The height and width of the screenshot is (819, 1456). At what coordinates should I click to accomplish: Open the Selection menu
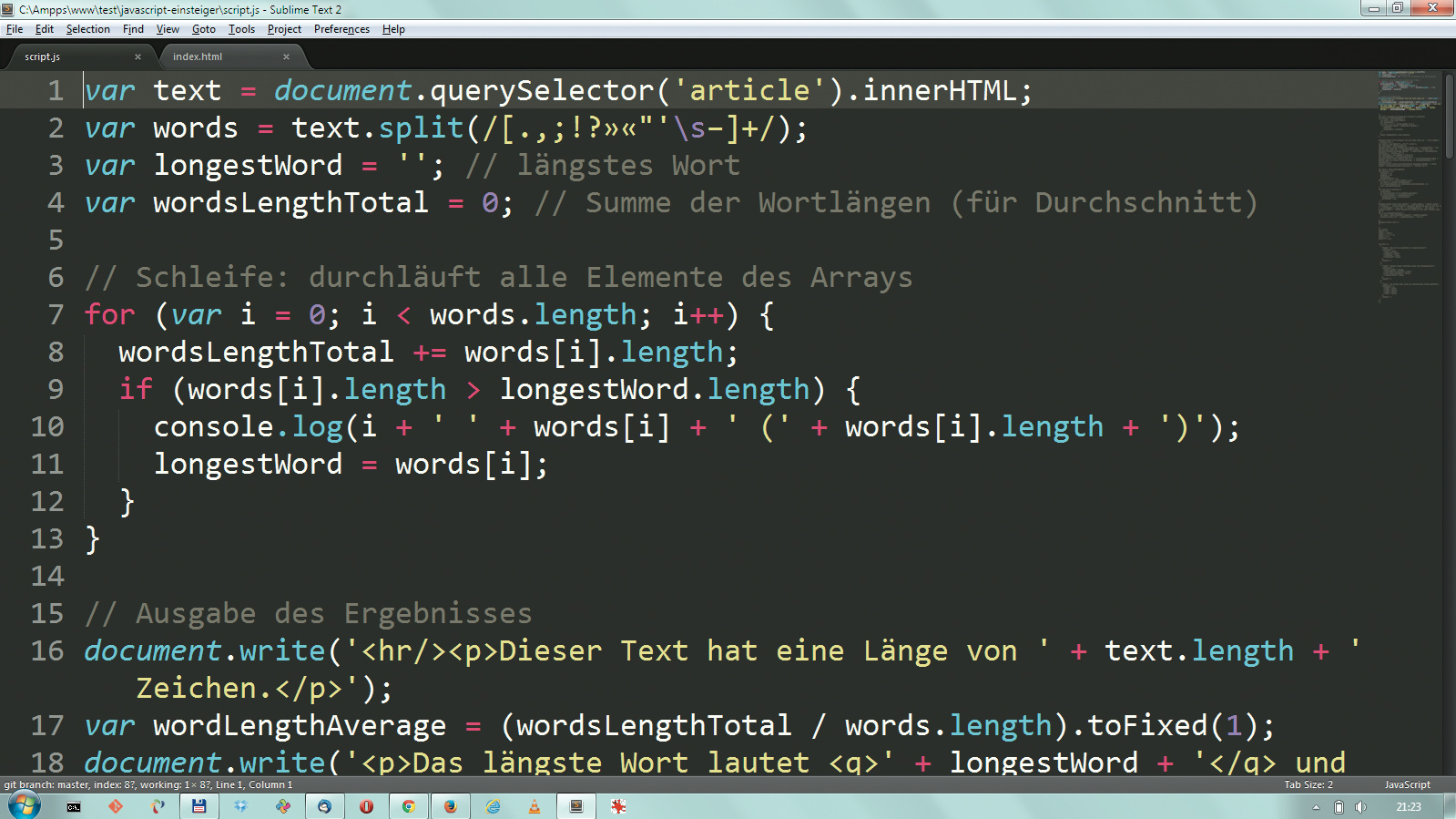click(x=87, y=29)
